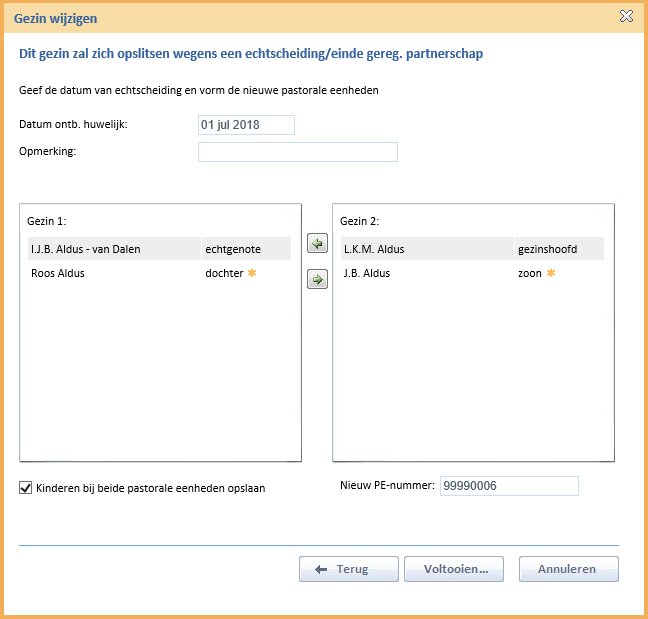
Task: Toggle Kinderen bij beide pastorale eenheden opslaan
Action: 26,488
